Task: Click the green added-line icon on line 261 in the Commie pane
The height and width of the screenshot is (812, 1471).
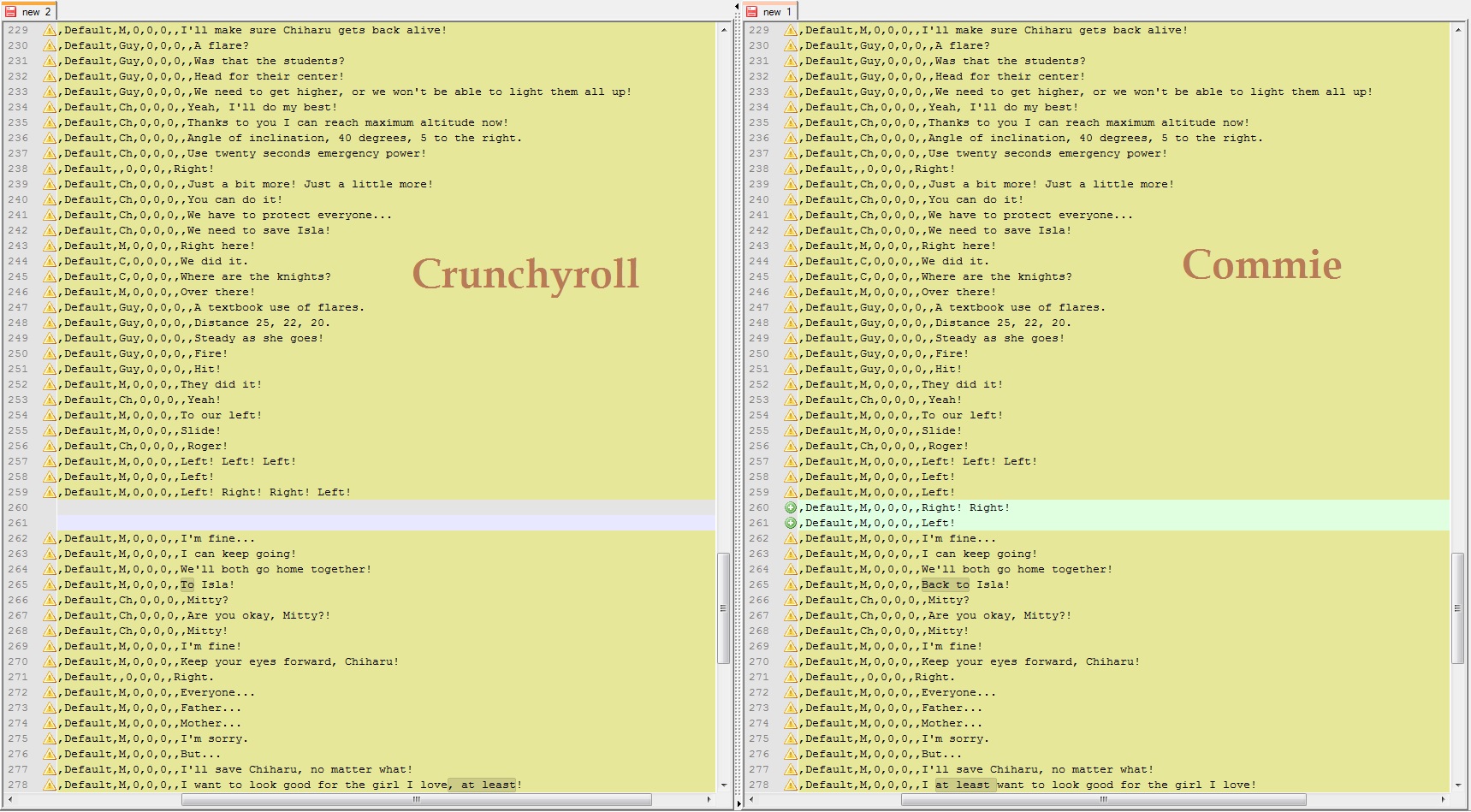Action: 791,523
